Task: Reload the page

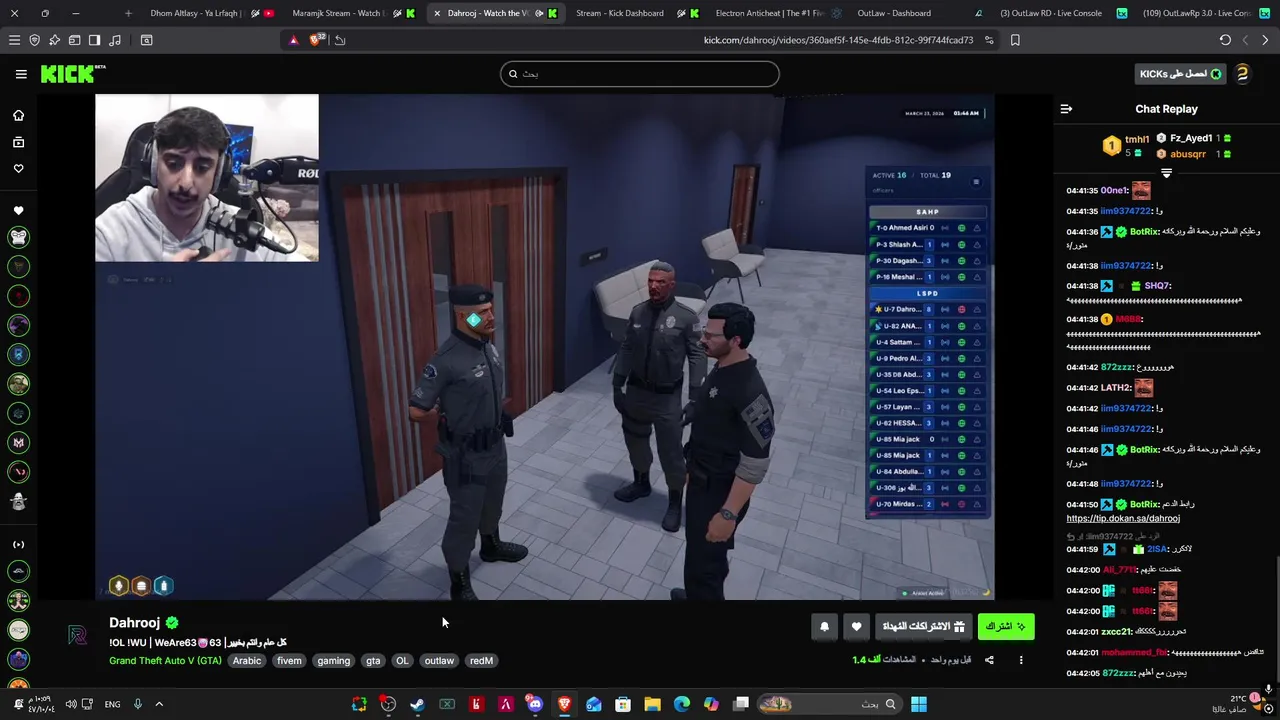Action: click(x=1225, y=40)
